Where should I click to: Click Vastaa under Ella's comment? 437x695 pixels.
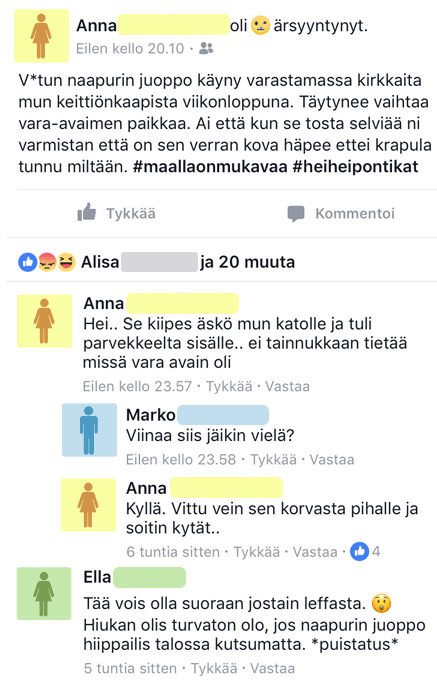tap(272, 668)
